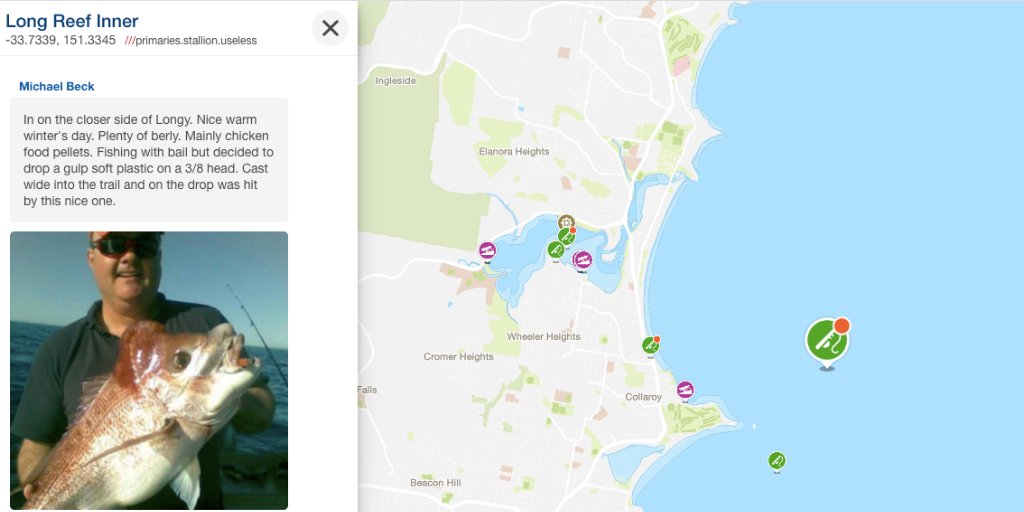Select the lagoon green fishing marker without a dot

pyautogui.click(x=555, y=250)
